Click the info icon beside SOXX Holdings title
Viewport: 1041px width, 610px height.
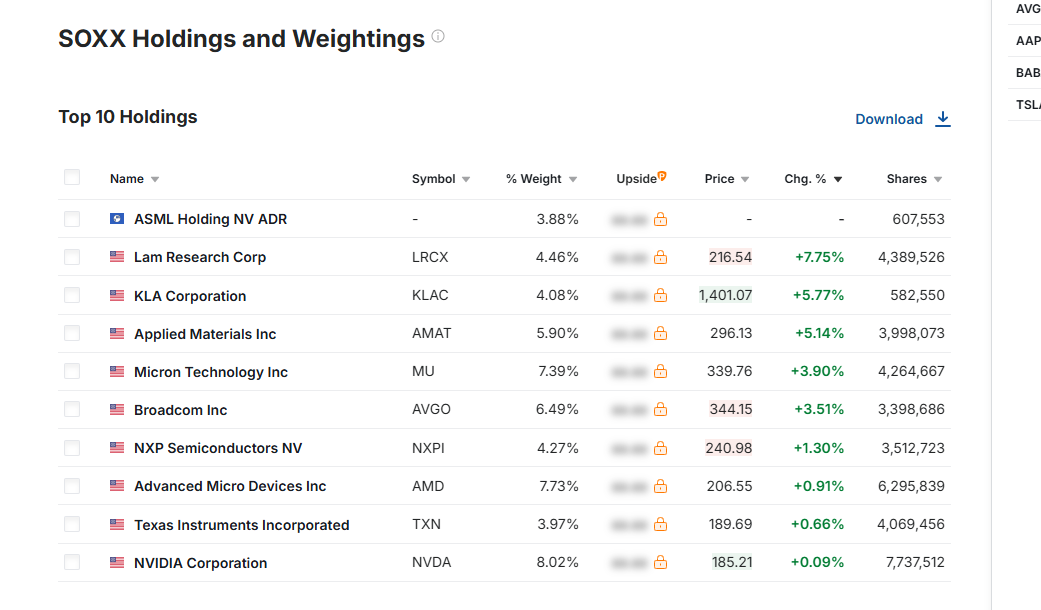click(x=438, y=37)
